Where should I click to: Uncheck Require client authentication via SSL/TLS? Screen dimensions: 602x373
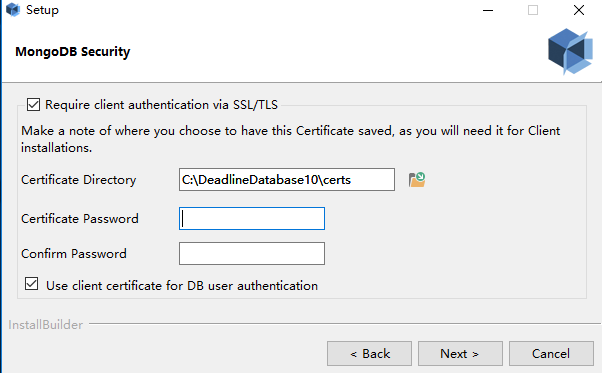(x=33, y=104)
